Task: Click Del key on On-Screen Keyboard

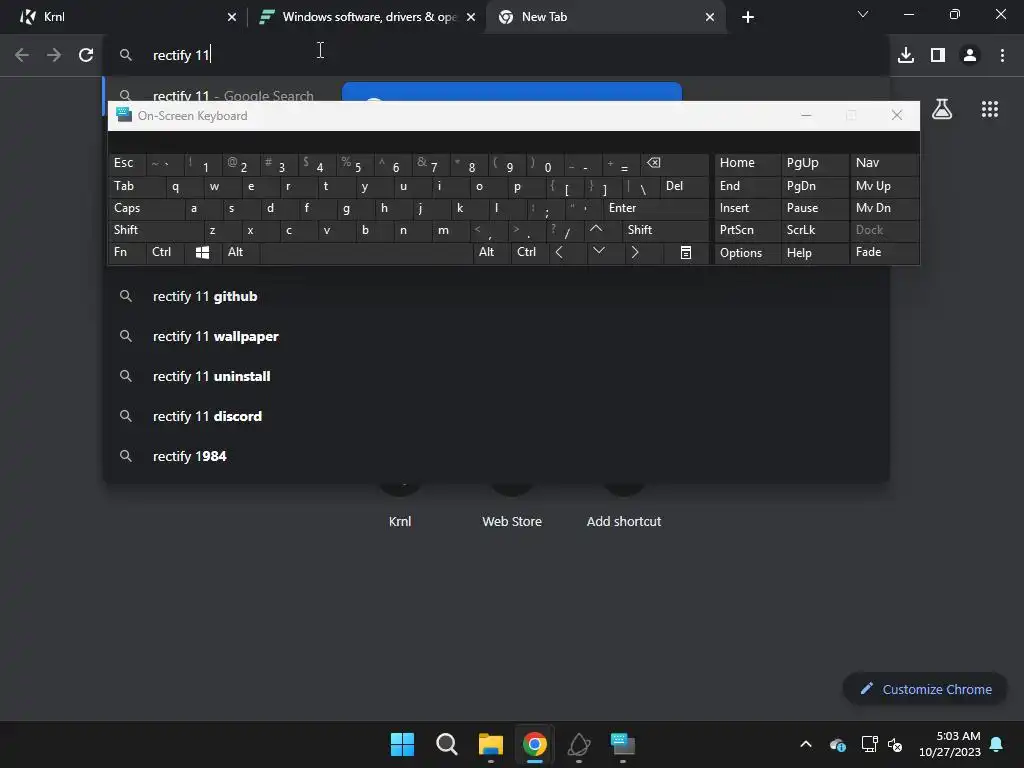Action: click(x=684, y=187)
